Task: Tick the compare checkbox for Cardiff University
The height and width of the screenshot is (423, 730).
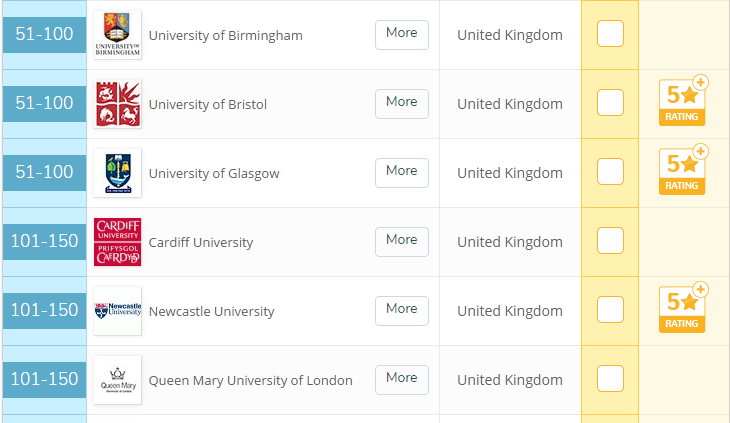Action: click(x=610, y=241)
